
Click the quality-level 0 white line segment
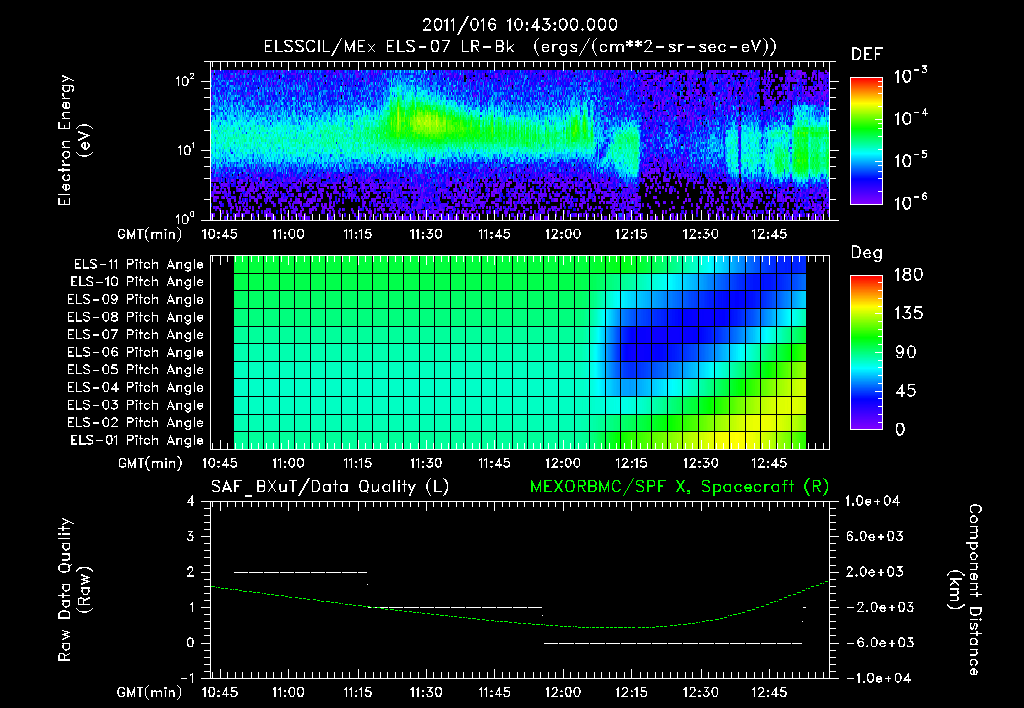(x=673, y=643)
